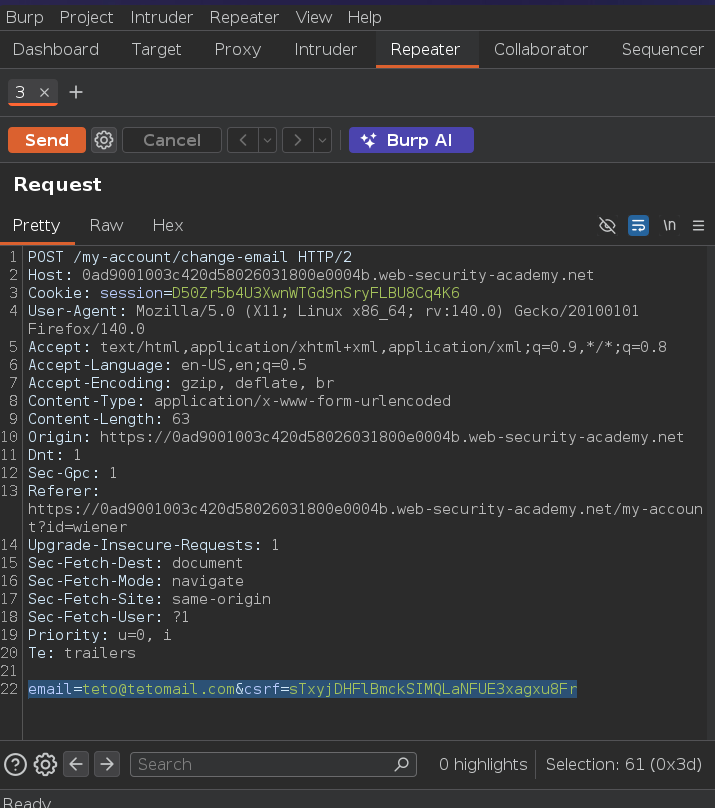Switch to the Sequencer tab
Screen dimensions: 715x808
[x=662, y=49]
